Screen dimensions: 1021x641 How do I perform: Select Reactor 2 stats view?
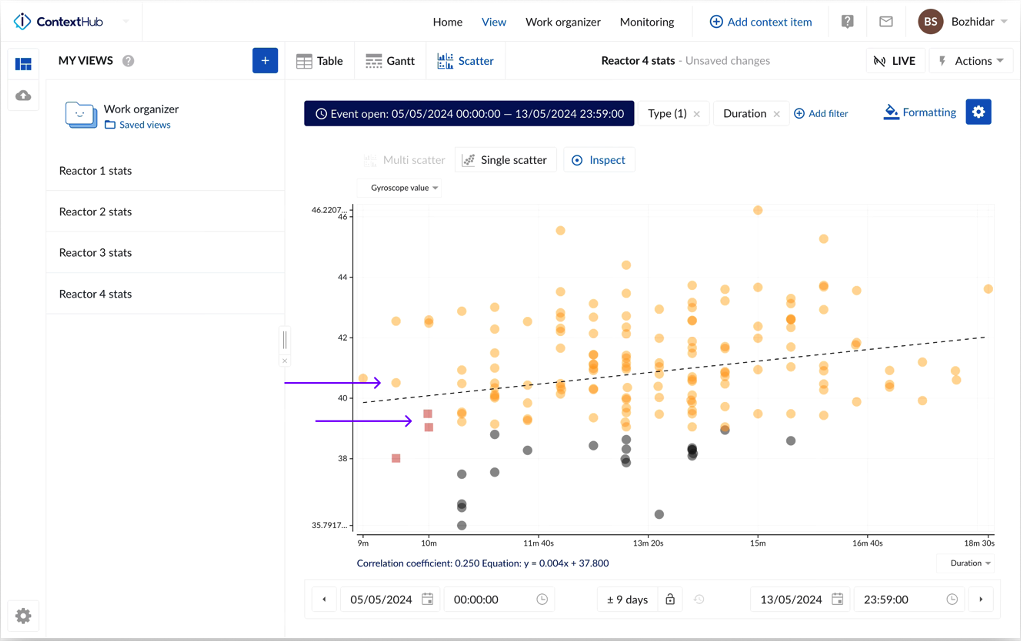[x=95, y=212]
